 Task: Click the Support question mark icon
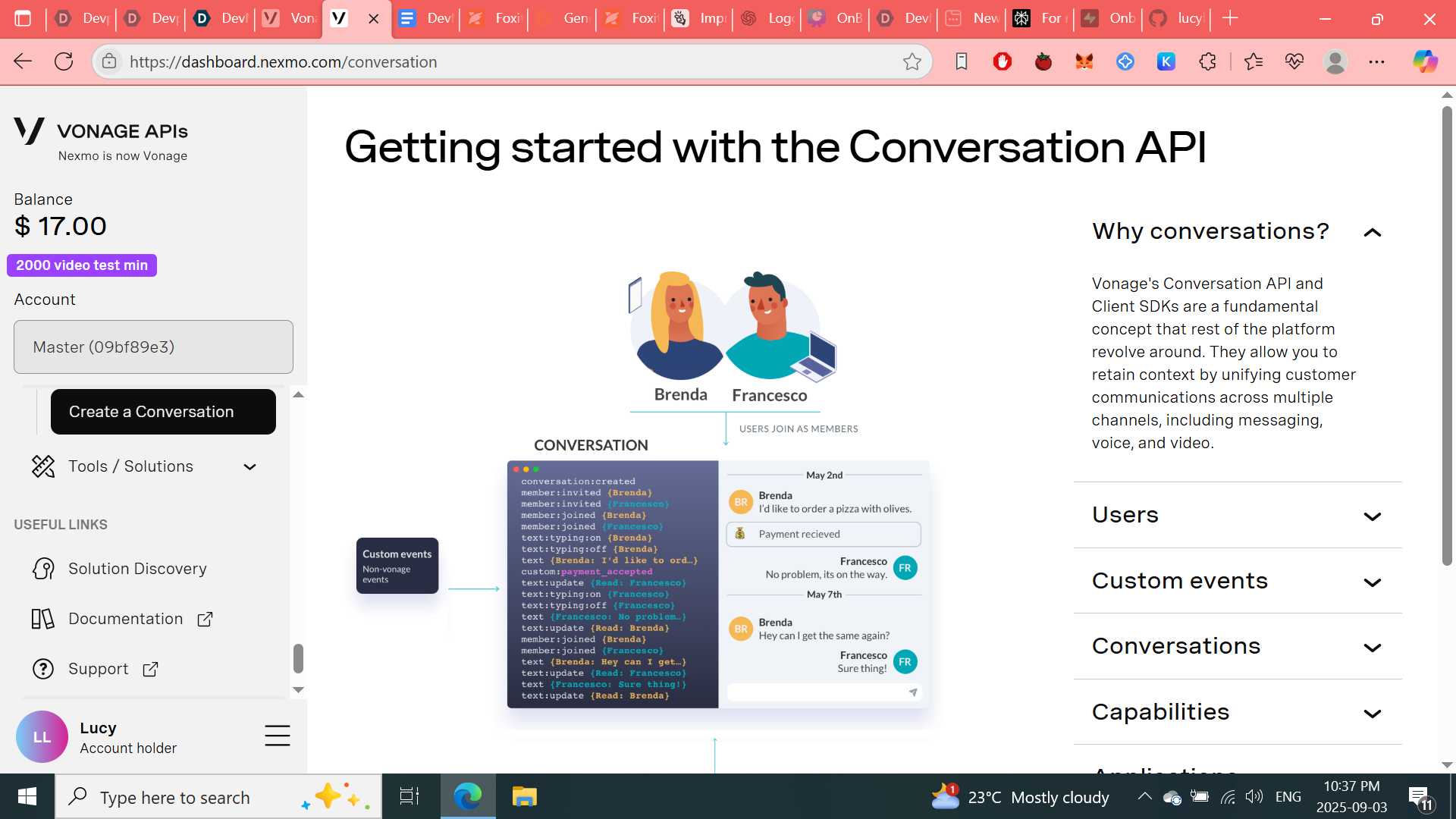pyautogui.click(x=43, y=669)
